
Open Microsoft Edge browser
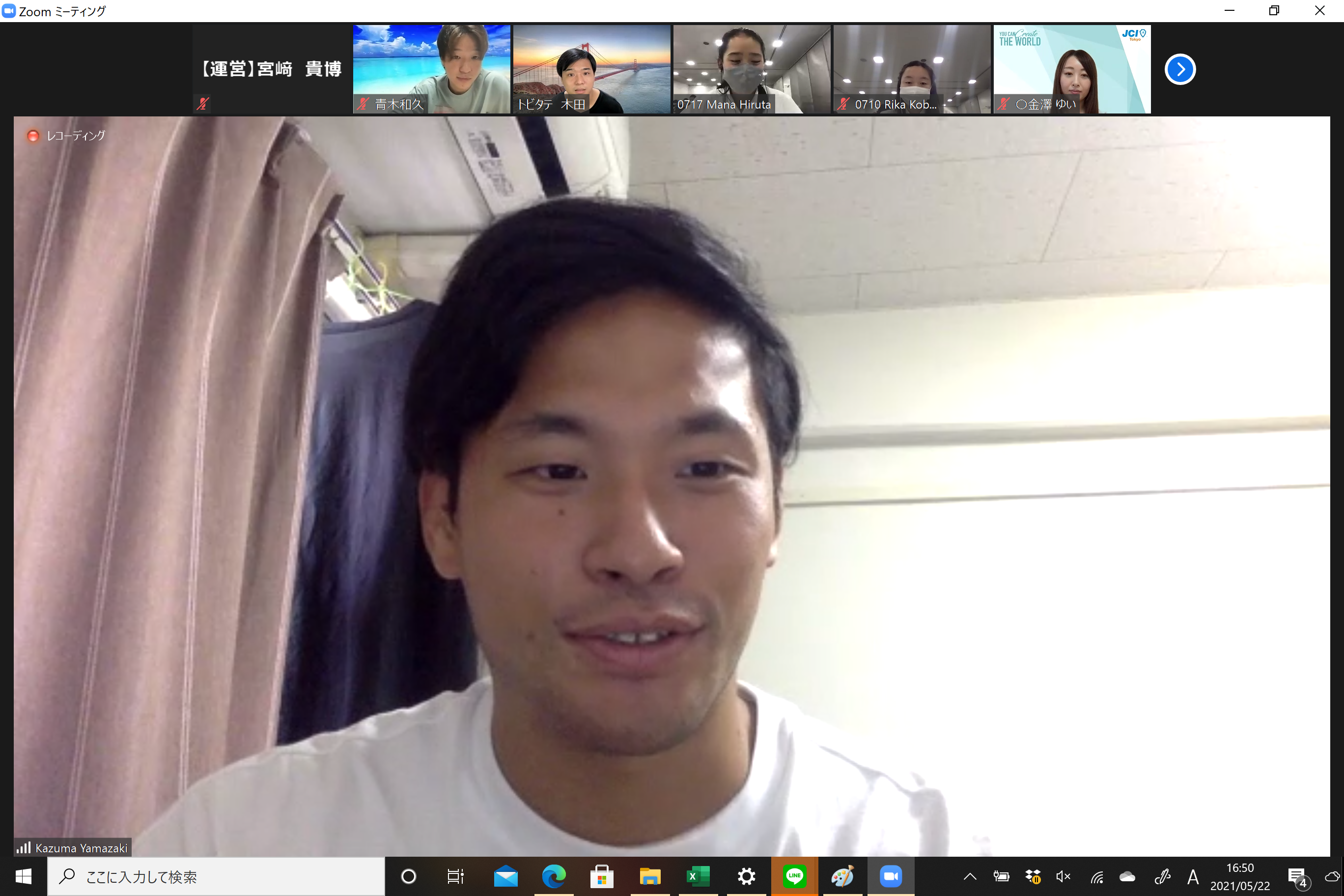point(553,876)
